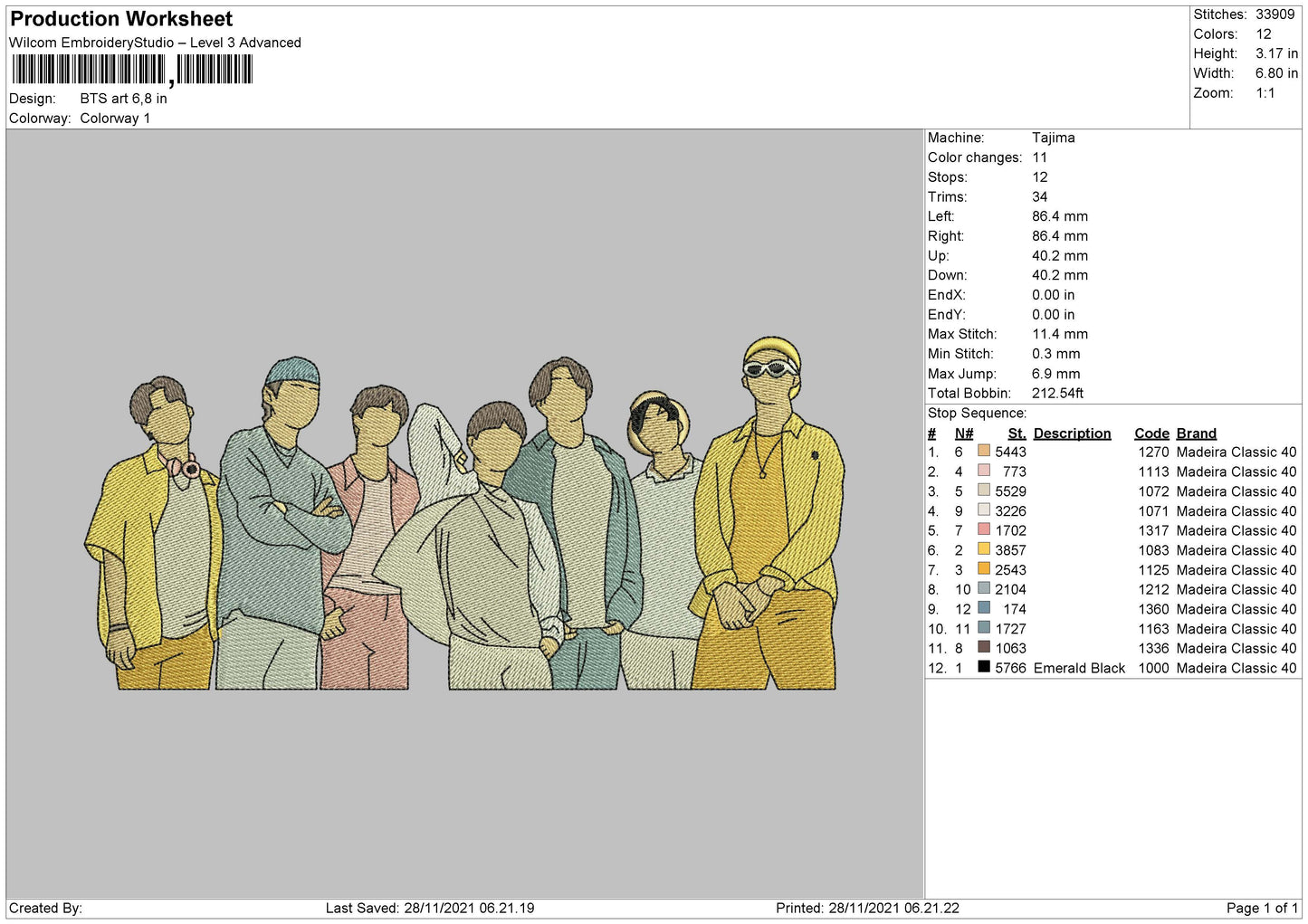Click 'Page 1 of 1' in footer
The height and width of the screenshot is (924, 1308).
point(1262,908)
